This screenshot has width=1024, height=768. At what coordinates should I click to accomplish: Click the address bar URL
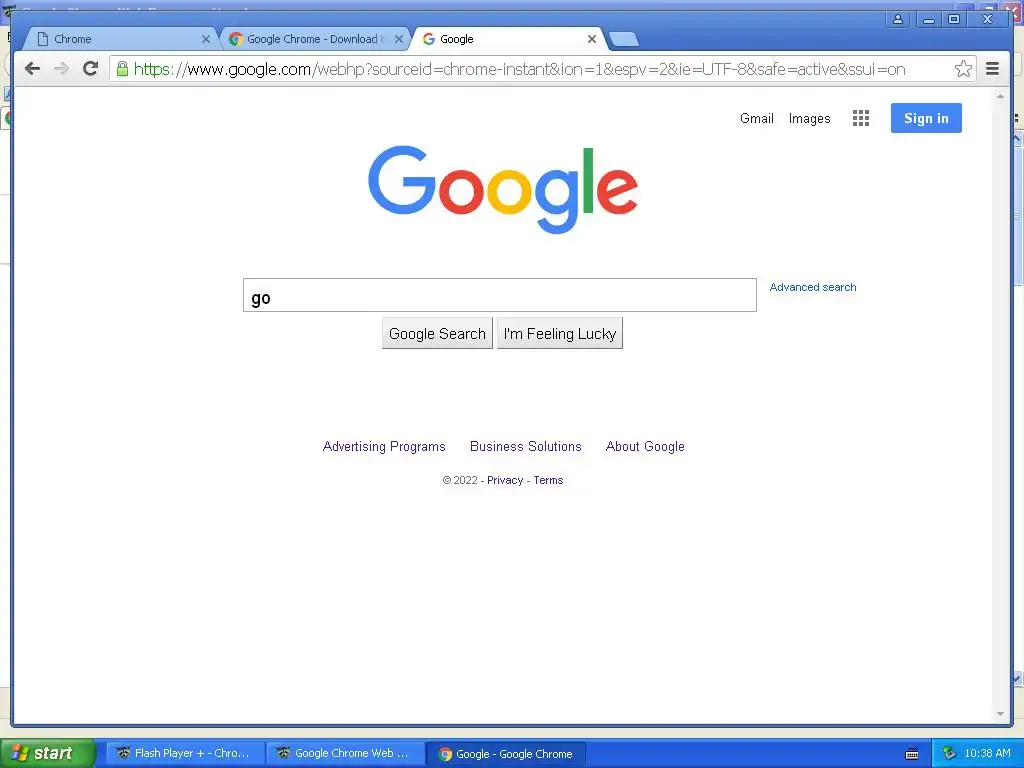click(519, 69)
